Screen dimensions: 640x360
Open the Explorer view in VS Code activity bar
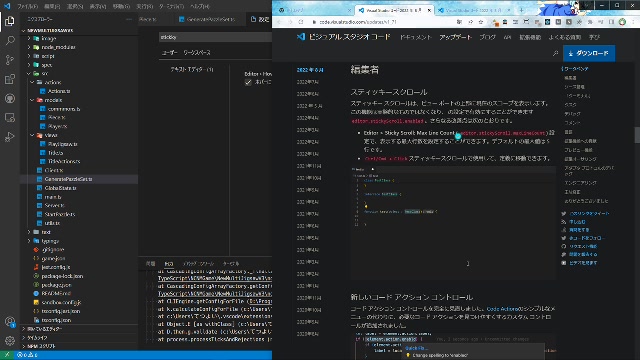pyautogui.click(x=10, y=21)
